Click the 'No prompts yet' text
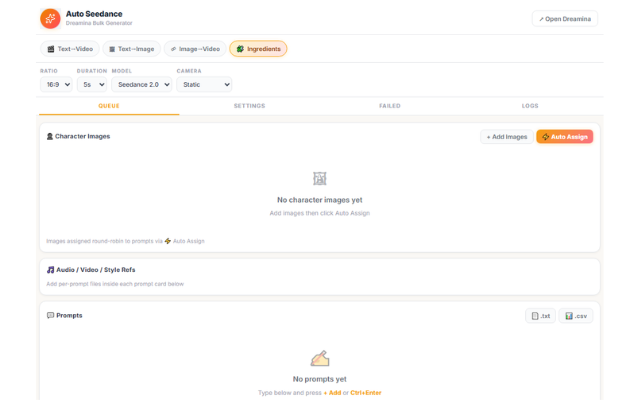 click(320, 379)
